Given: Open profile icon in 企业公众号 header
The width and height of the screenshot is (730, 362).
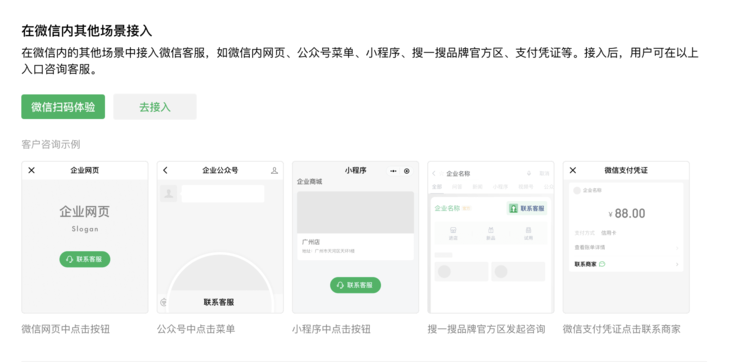Looking at the screenshot, I should tap(274, 171).
